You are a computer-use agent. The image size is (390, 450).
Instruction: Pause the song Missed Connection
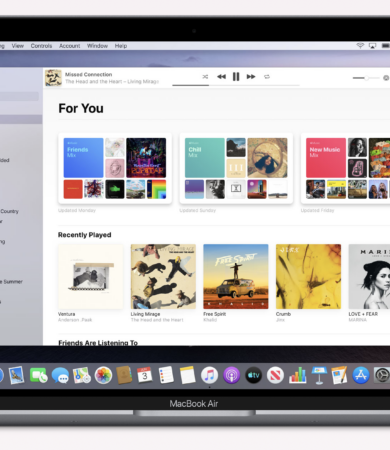pyautogui.click(x=236, y=77)
